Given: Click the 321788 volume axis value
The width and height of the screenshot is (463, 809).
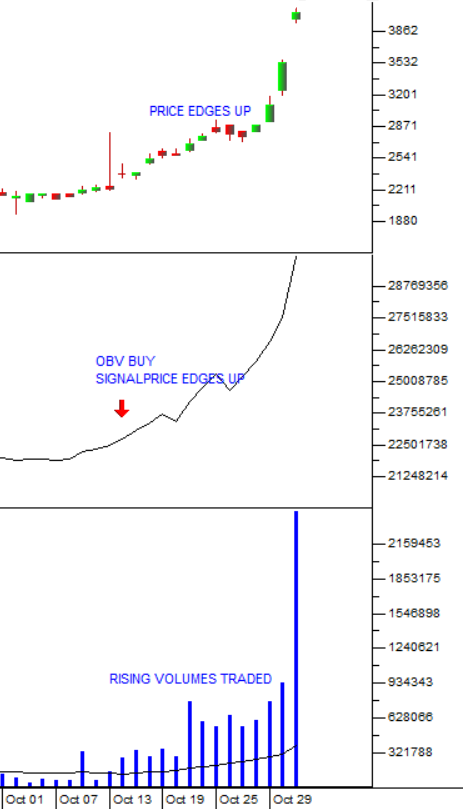Looking at the screenshot, I should pyautogui.click(x=410, y=752).
